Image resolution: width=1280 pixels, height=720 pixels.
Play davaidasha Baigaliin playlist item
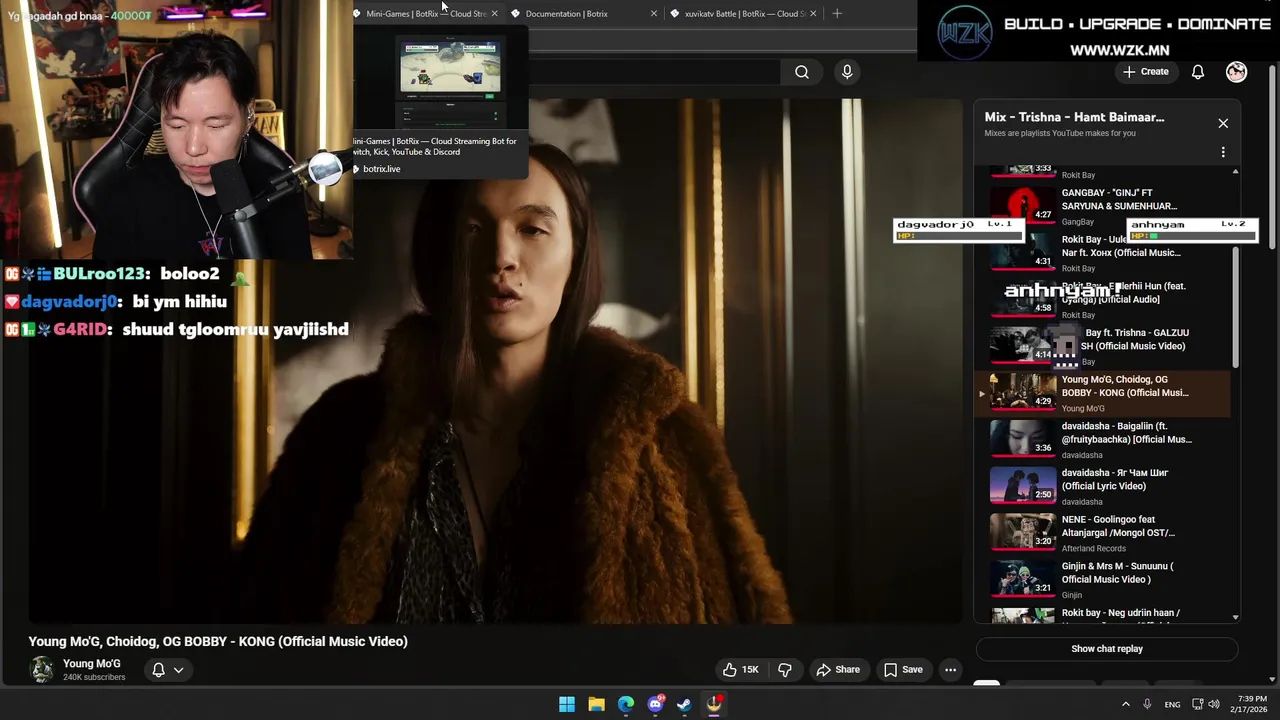point(1104,440)
